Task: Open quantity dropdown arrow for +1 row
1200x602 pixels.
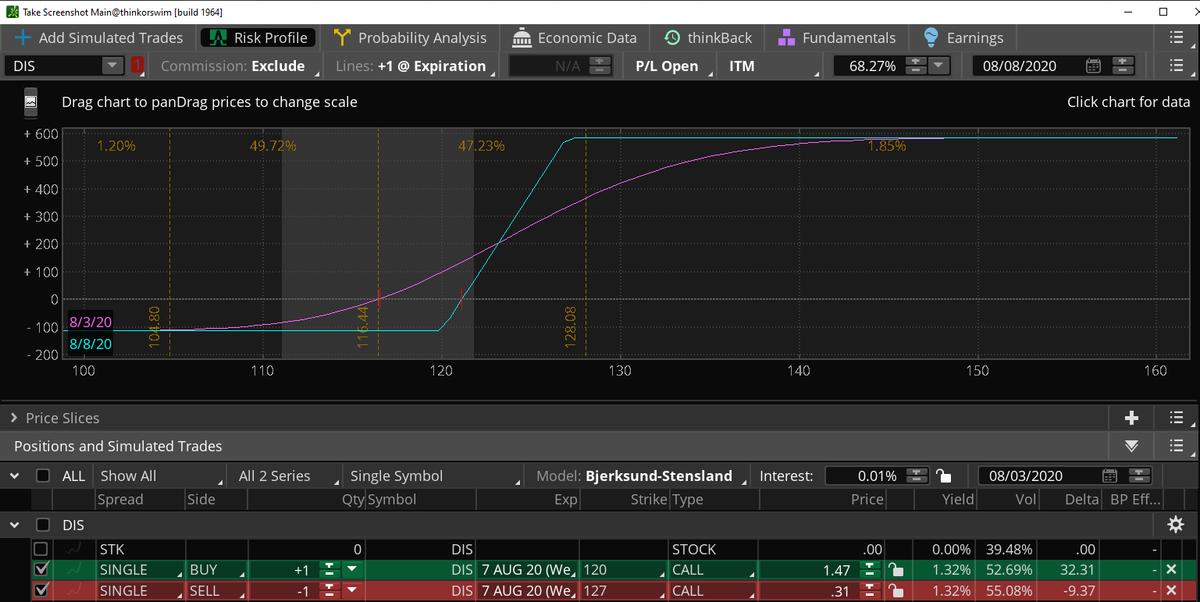Action: pyautogui.click(x=352, y=570)
